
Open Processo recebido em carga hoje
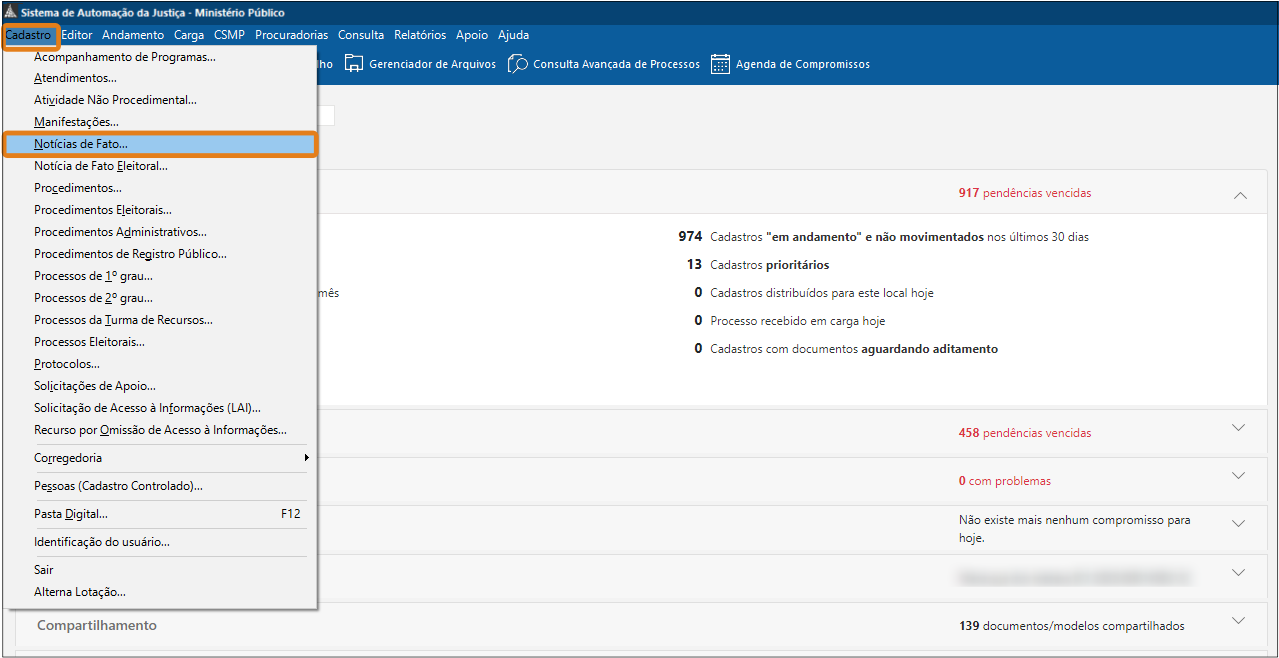[790, 321]
